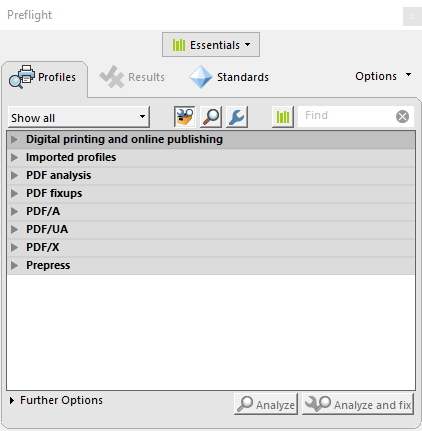
Task: Switch to the Standards tab
Action: click(x=229, y=77)
